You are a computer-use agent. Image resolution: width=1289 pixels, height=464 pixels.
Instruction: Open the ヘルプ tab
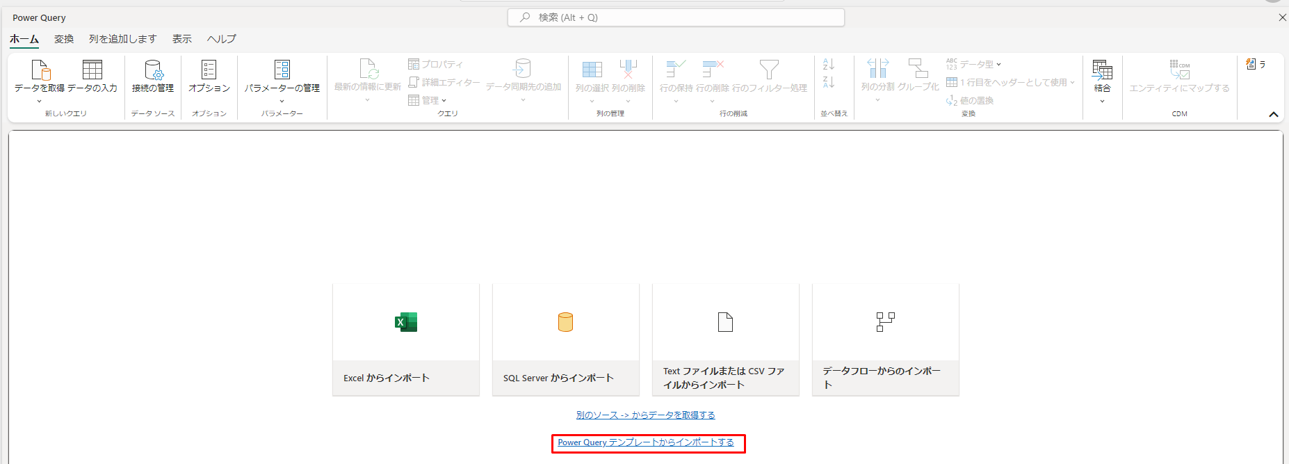pyautogui.click(x=222, y=39)
